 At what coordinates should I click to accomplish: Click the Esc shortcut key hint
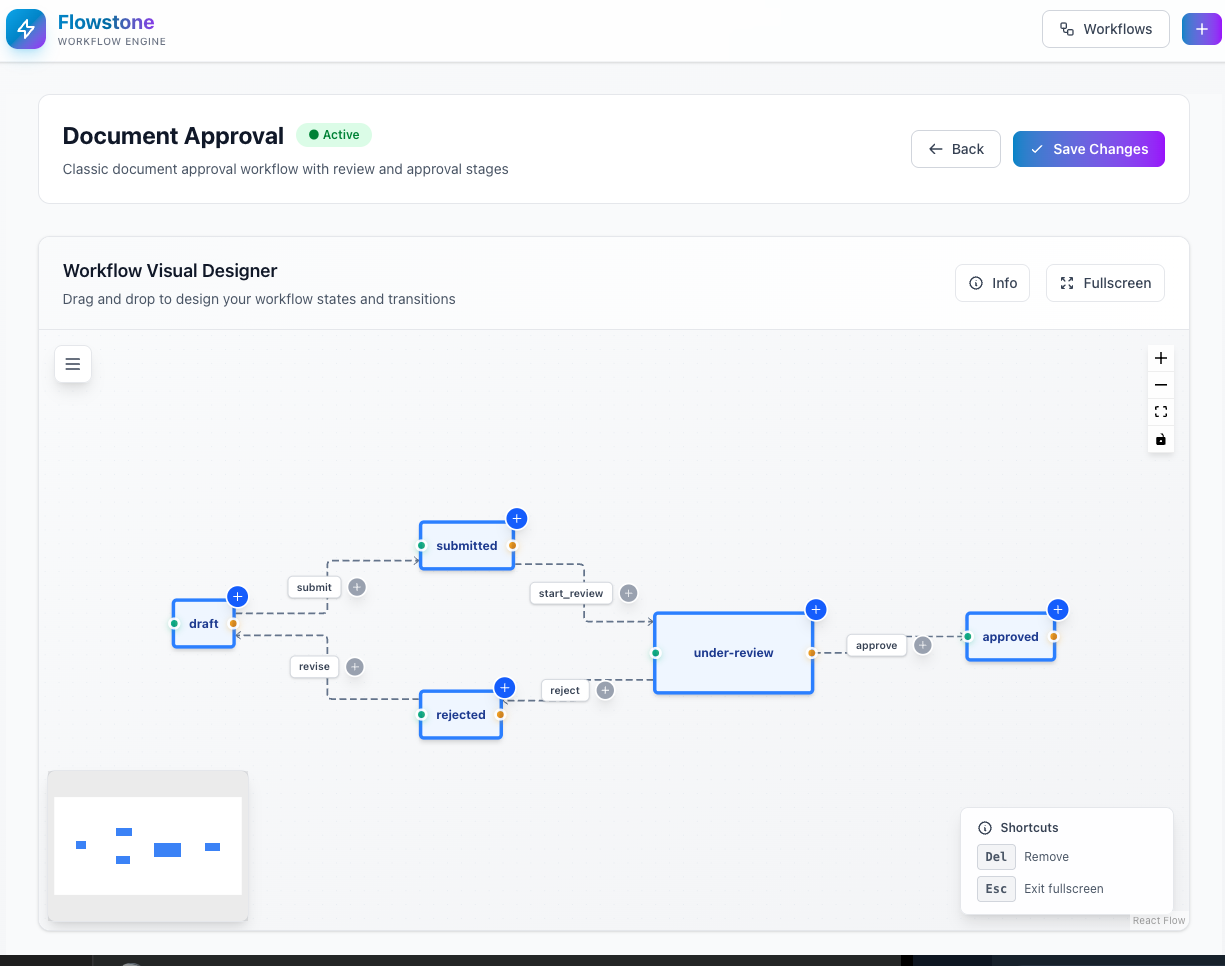996,888
